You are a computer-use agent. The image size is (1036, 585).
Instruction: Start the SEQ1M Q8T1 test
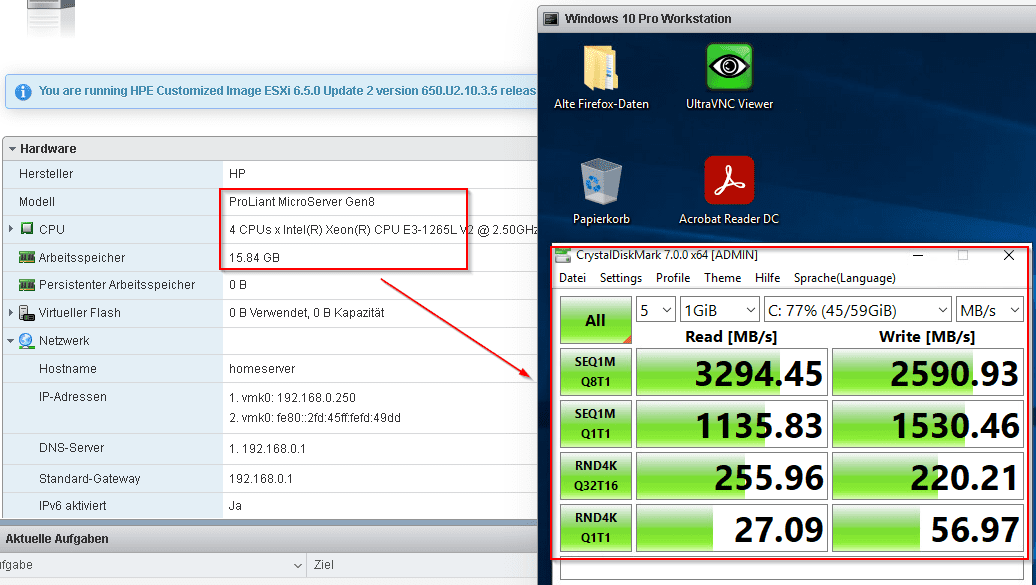point(595,371)
